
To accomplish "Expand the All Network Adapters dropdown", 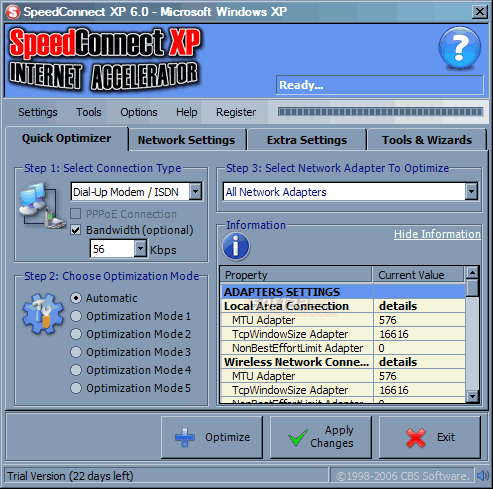I will tap(471, 192).
